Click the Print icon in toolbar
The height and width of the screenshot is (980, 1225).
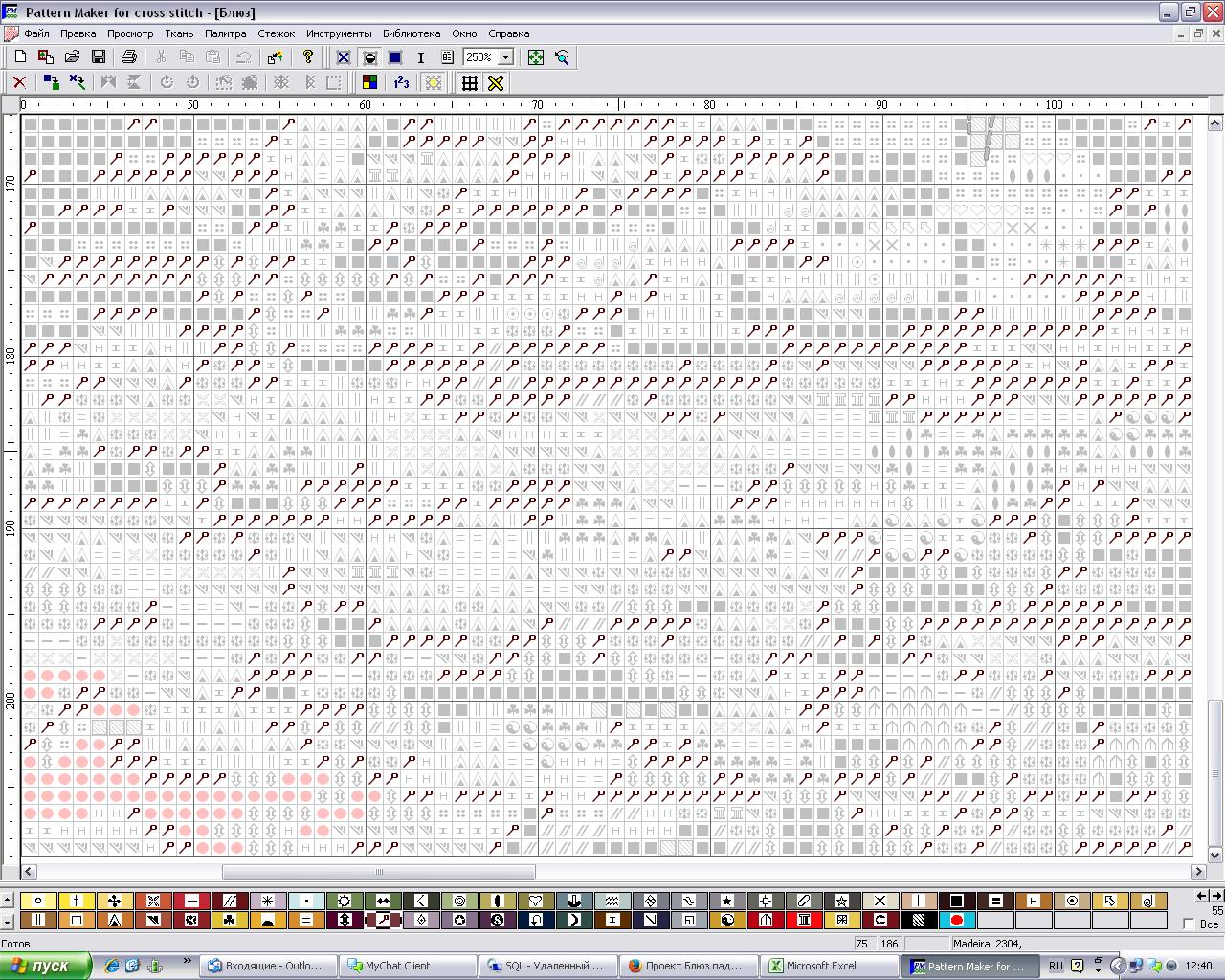(x=129, y=57)
